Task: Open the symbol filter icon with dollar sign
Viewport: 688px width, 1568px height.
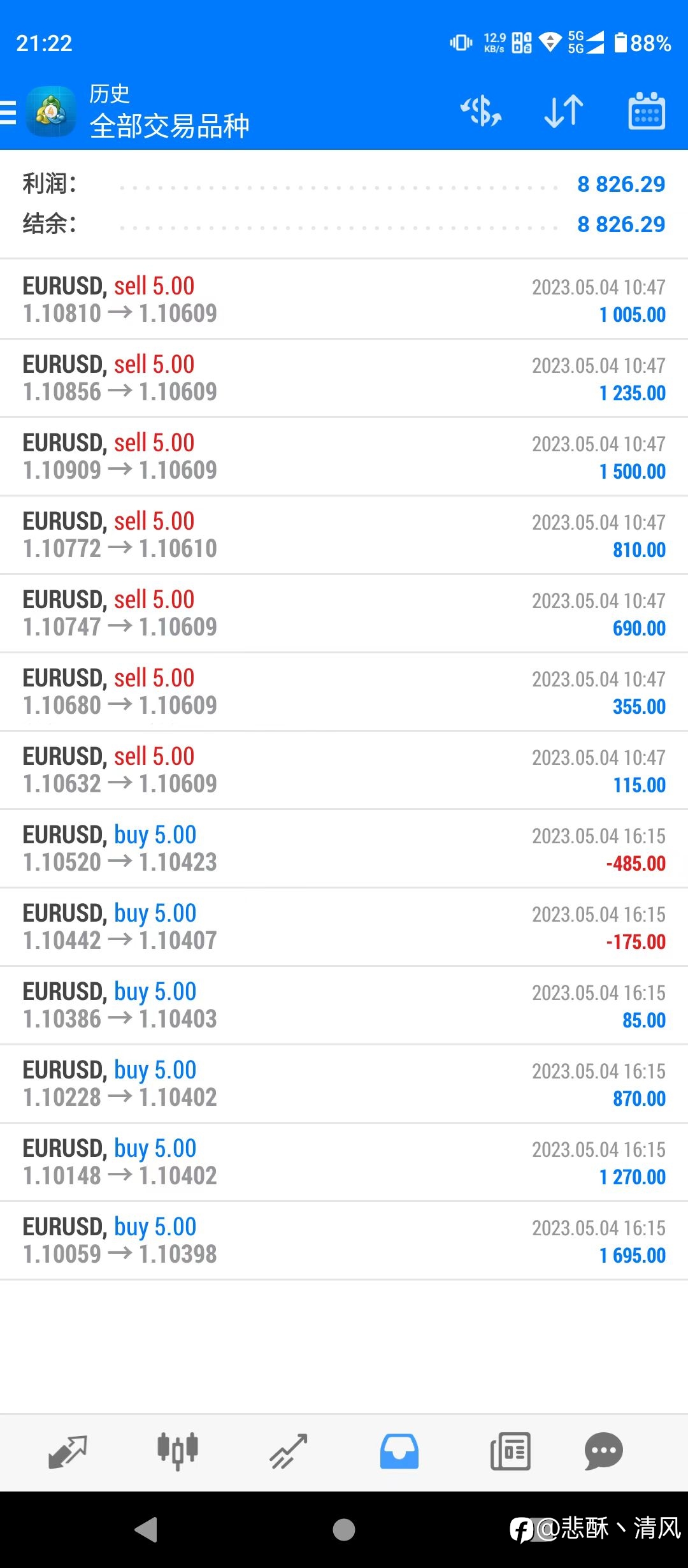Action: tap(481, 112)
